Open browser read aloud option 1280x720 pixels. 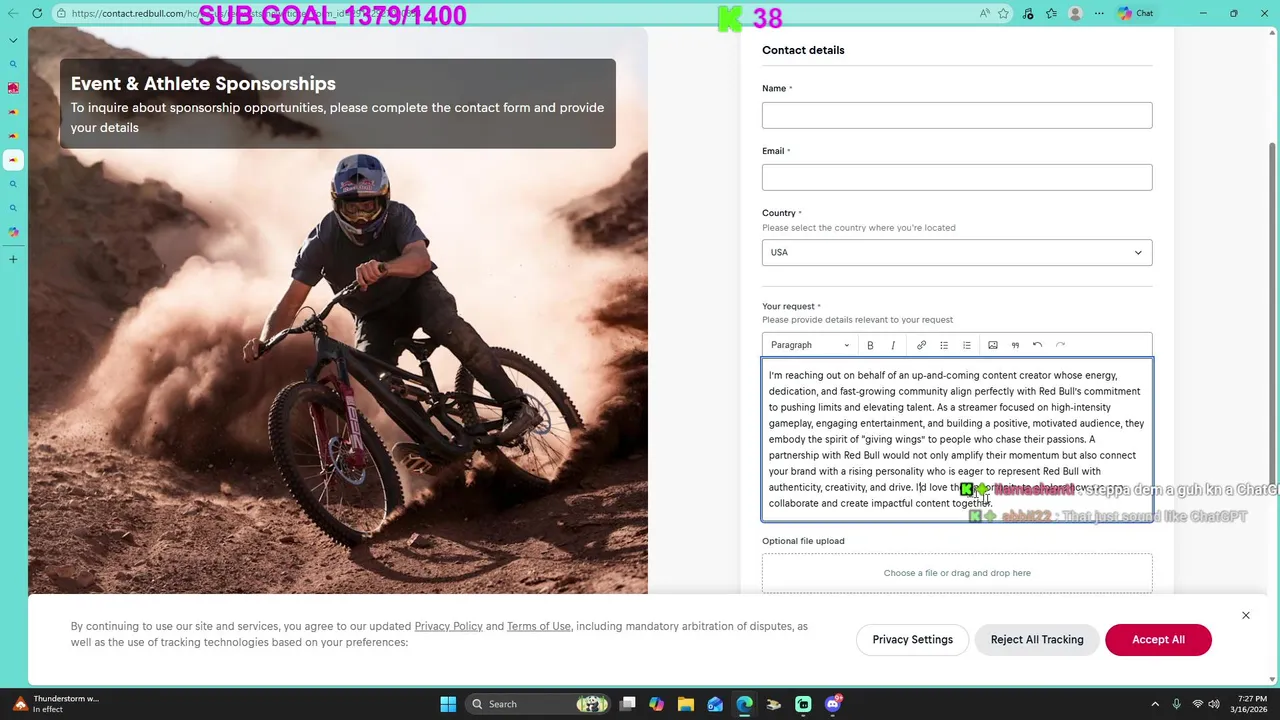click(x=985, y=13)
